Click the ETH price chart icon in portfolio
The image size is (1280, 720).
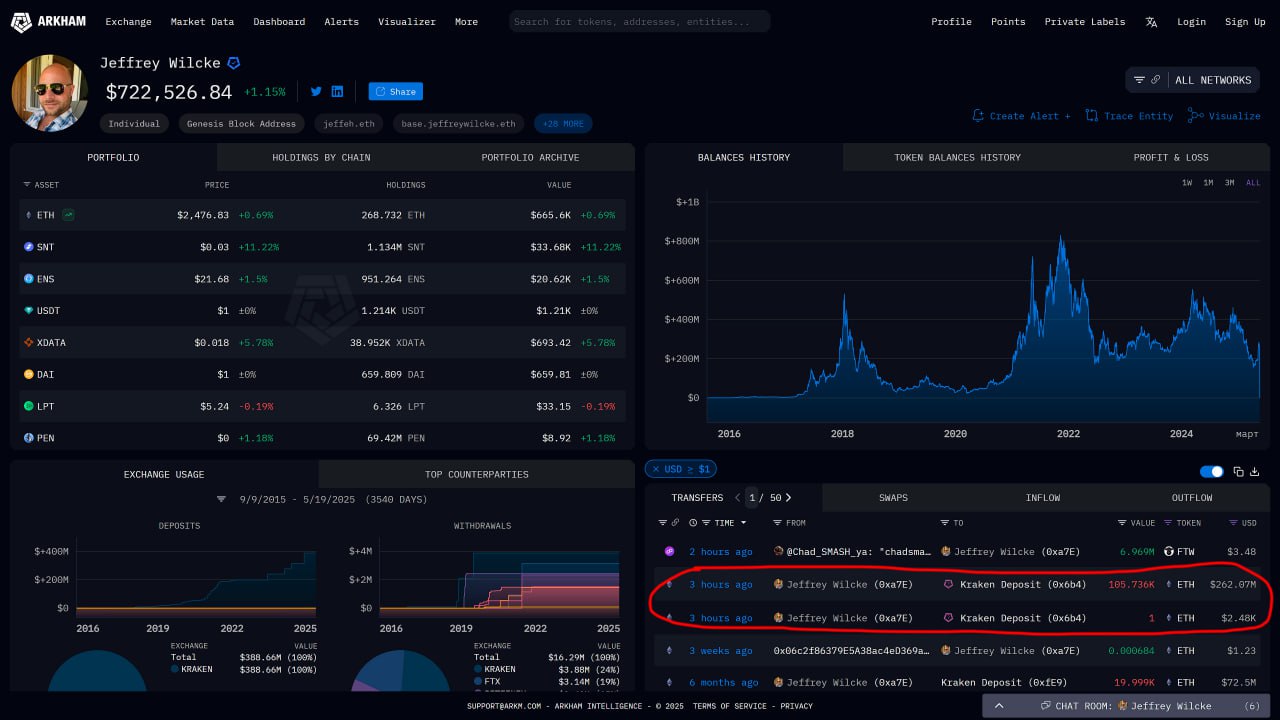(68, 215)
